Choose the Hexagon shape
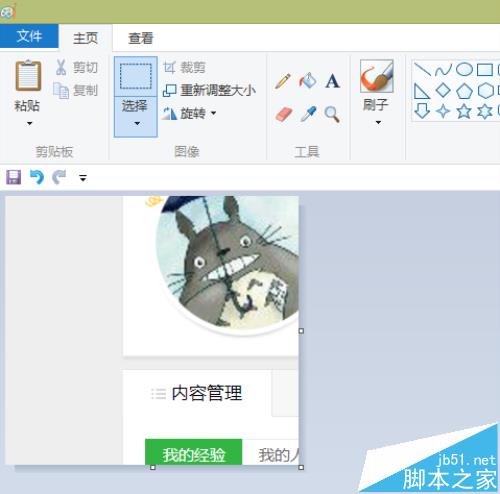This screenshot has height=494, width=500. (x=485, y=91)
